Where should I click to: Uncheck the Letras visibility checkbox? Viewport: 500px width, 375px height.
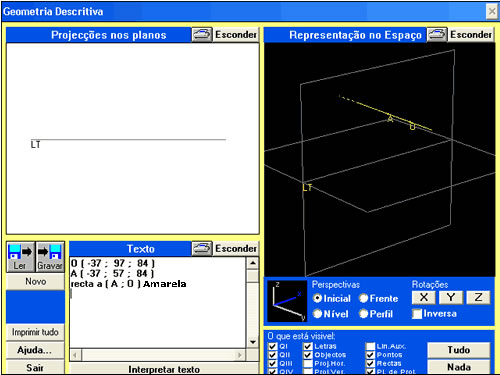click(308, 346)
